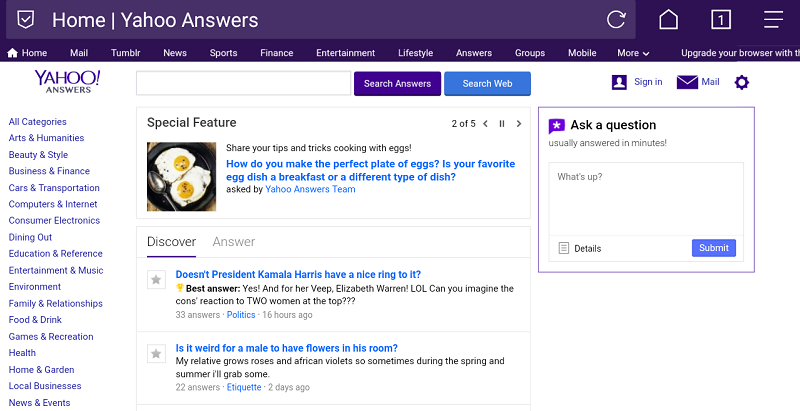Image resolution: width=800 pixels, height=411 pixels.
Task: Open Tumblr in the top navigation
Action: pyautogui.click(x=126, y=53)
